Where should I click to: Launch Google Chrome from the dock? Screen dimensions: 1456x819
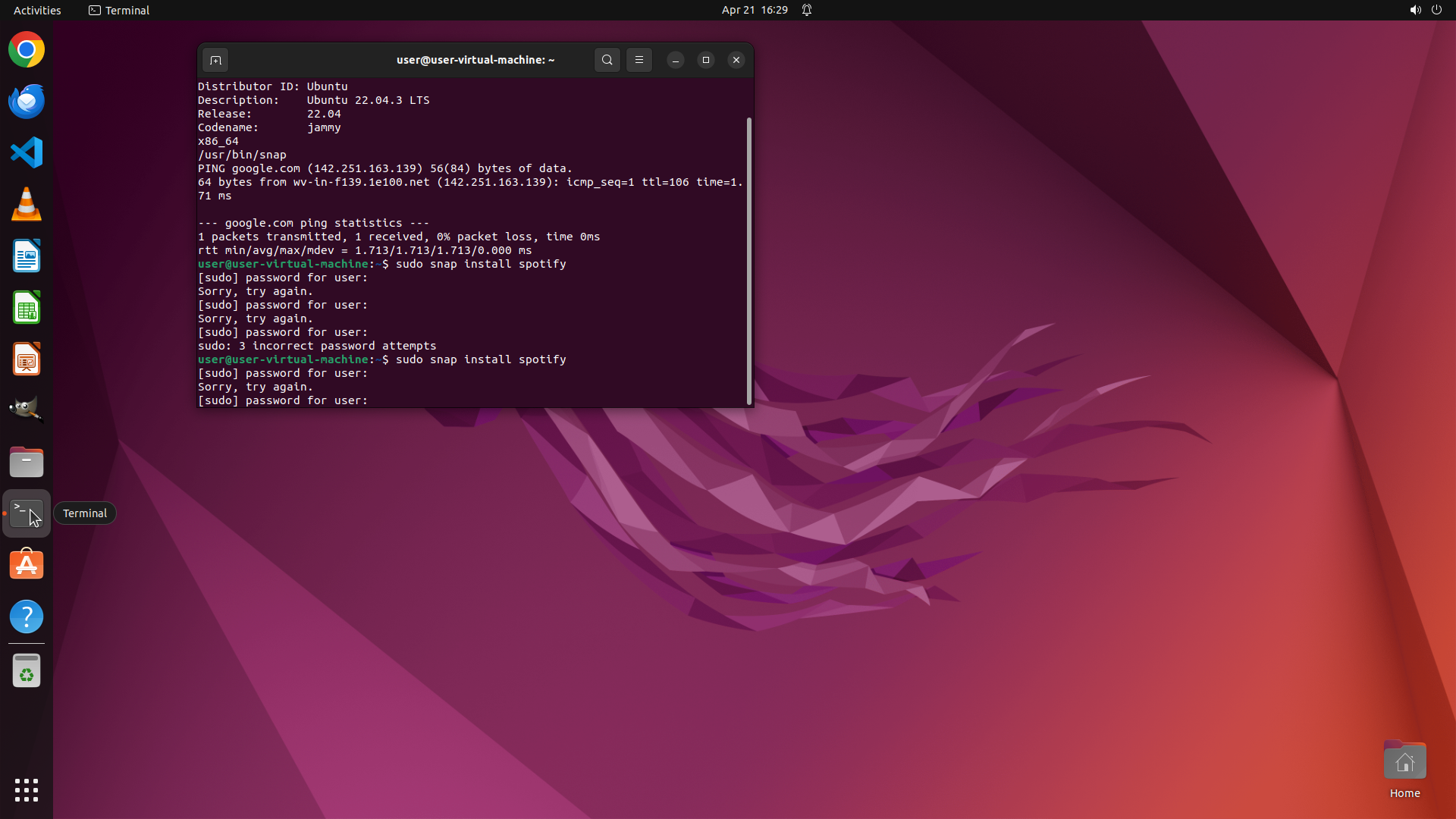pos(27,50)
